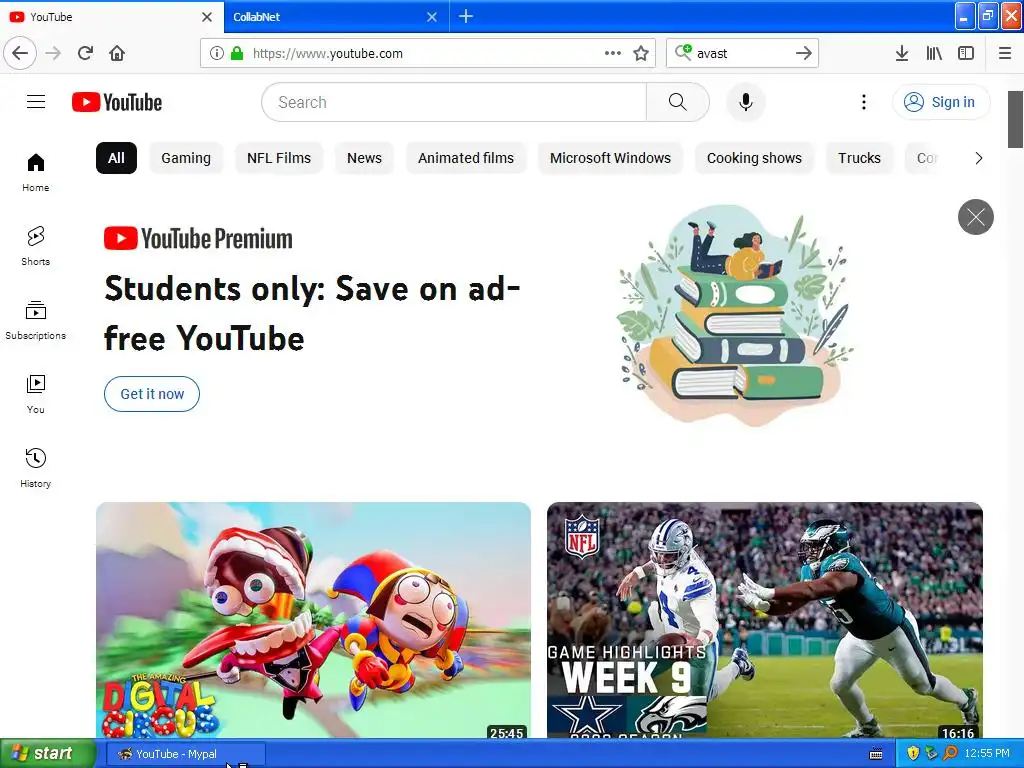The image size is (1024, 768).
Task: Click the green padlock security icon
Action: 237,53
